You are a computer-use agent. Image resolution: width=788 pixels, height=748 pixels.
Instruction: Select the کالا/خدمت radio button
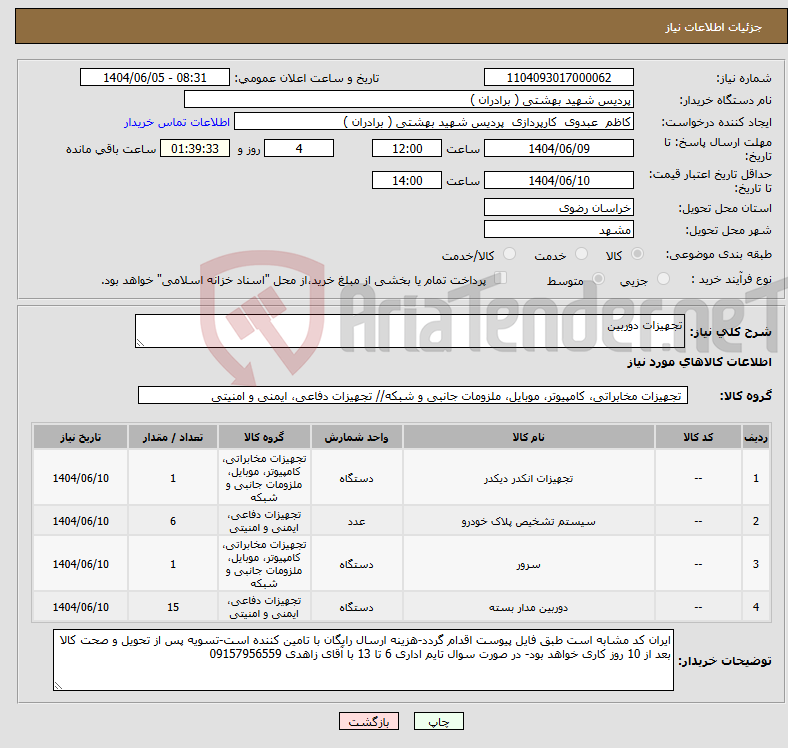[509, 254]
